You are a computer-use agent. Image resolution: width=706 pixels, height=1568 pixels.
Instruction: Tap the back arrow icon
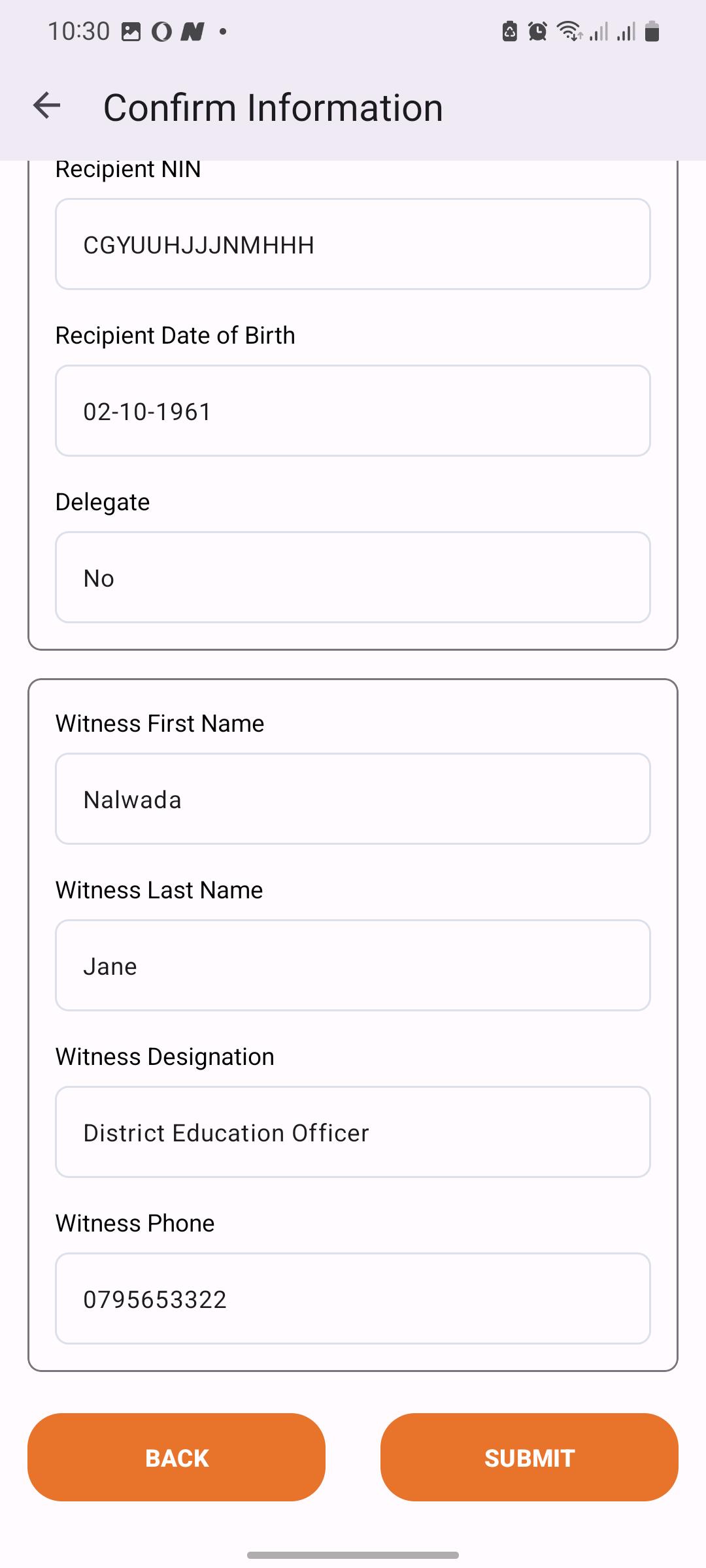point(46,106)
